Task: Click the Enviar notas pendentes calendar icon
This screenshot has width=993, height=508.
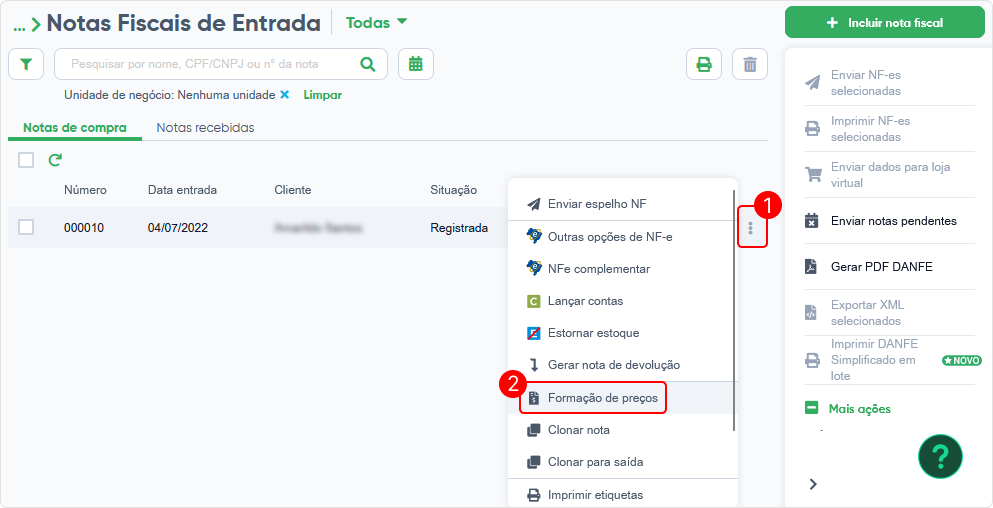Action: (812, 221)
